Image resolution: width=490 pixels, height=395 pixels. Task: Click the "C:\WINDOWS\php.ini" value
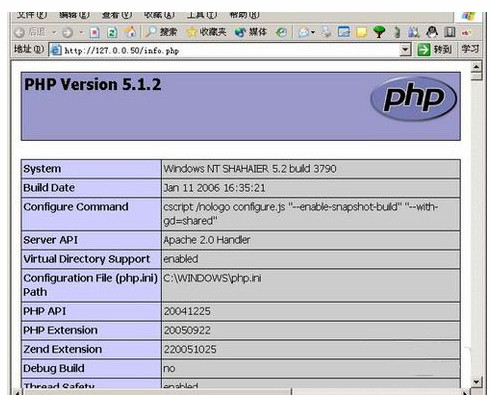(212, 278)
